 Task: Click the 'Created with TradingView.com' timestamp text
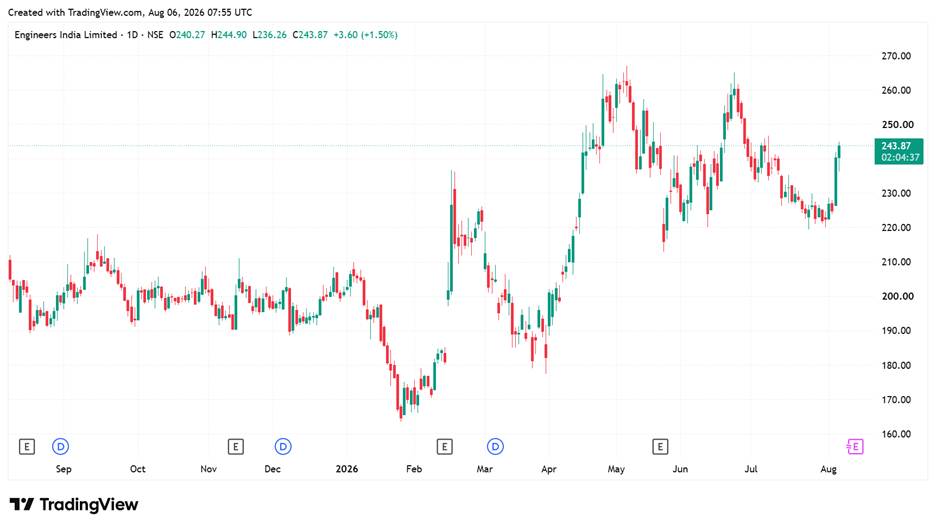[130, 12]
